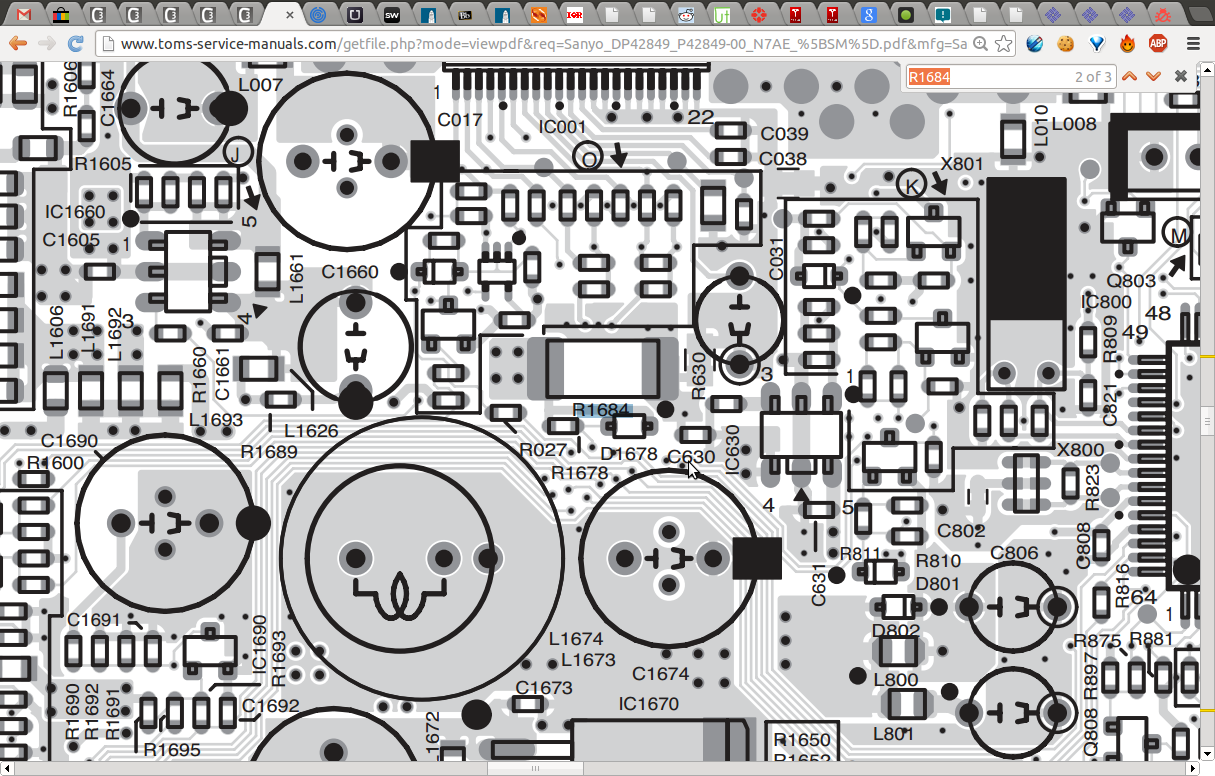Switch to the orange striped icon tab
The width and height of the screenshot is (1215, 776).
pyautogui.click(x=539, y=15)
